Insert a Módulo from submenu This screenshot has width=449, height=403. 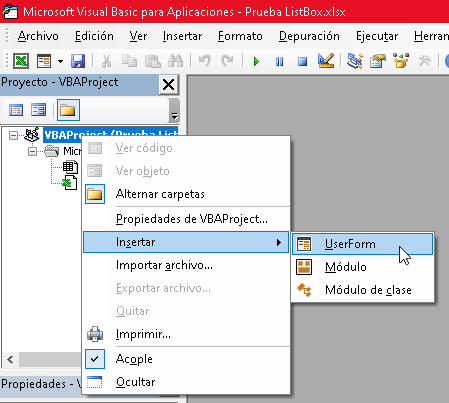tap(362, 267)
